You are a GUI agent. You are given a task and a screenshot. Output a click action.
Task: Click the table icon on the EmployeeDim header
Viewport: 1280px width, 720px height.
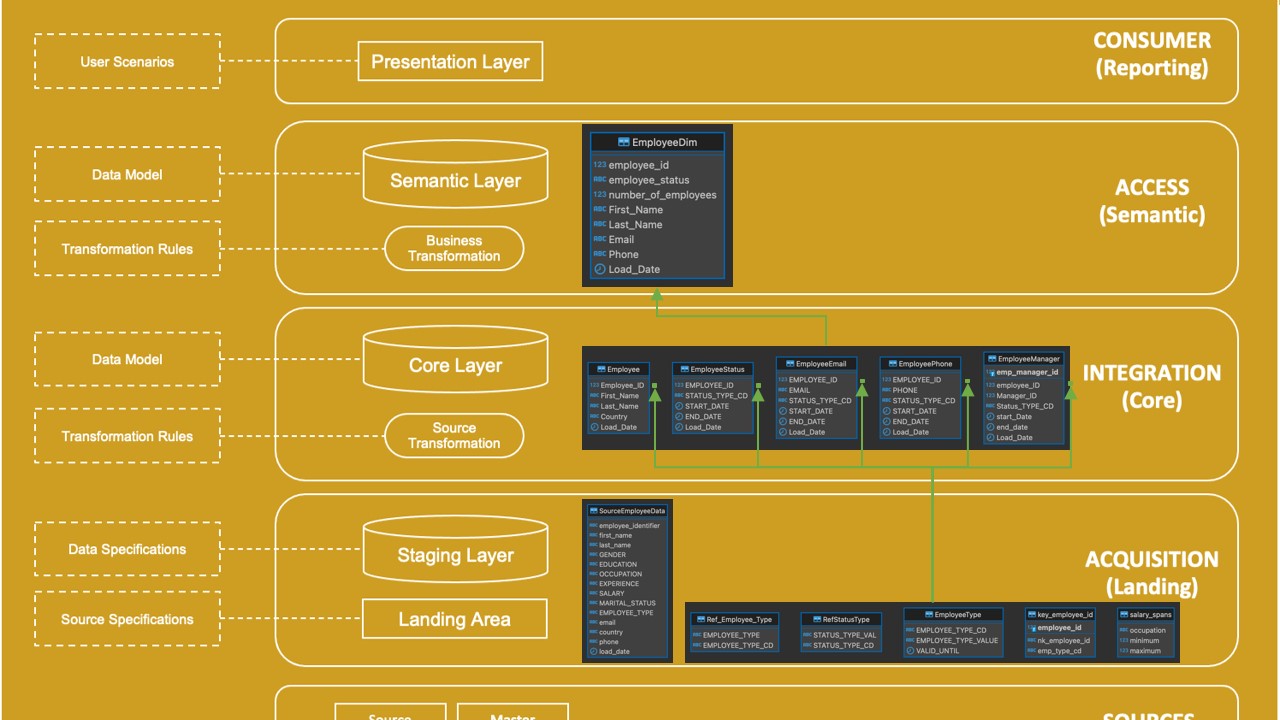(x=624, y=142)
